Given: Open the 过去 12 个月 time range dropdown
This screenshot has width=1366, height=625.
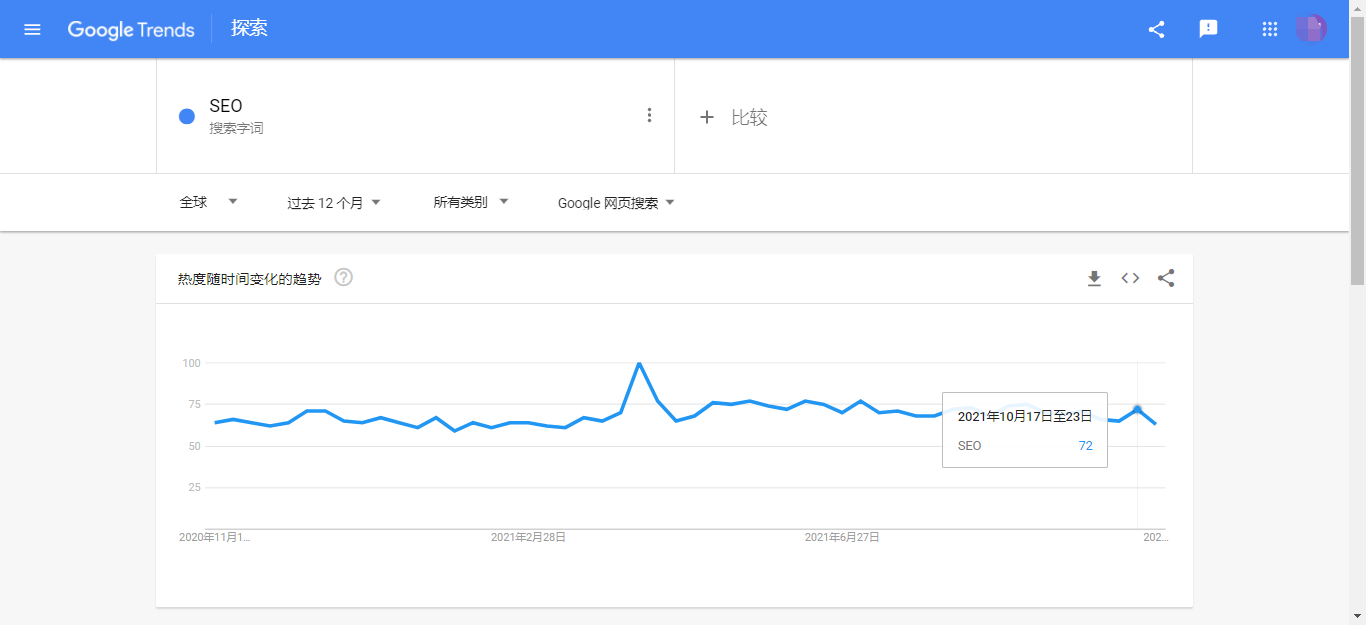Looking at the screenshot, I should [x=334, y=203].
